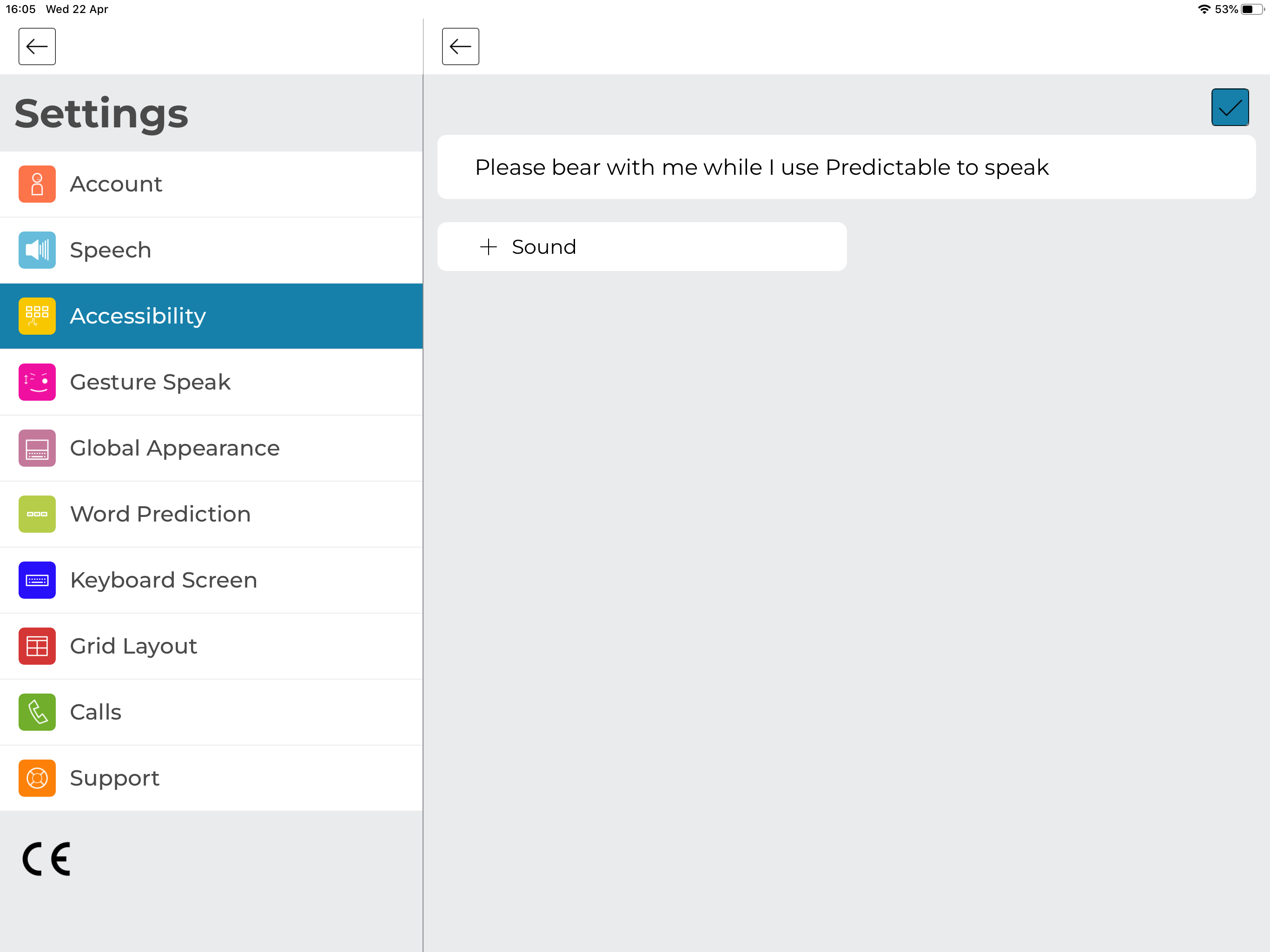1270x952 pixels.
Task: Tap the plus icon beside Sound
Action: 488,247
